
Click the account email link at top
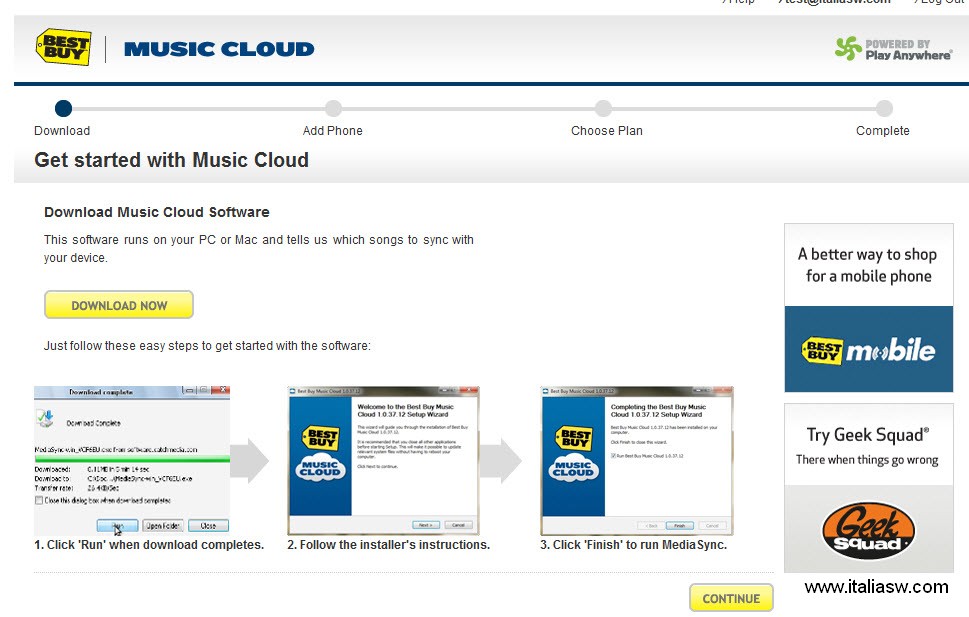tap(834, 2)
